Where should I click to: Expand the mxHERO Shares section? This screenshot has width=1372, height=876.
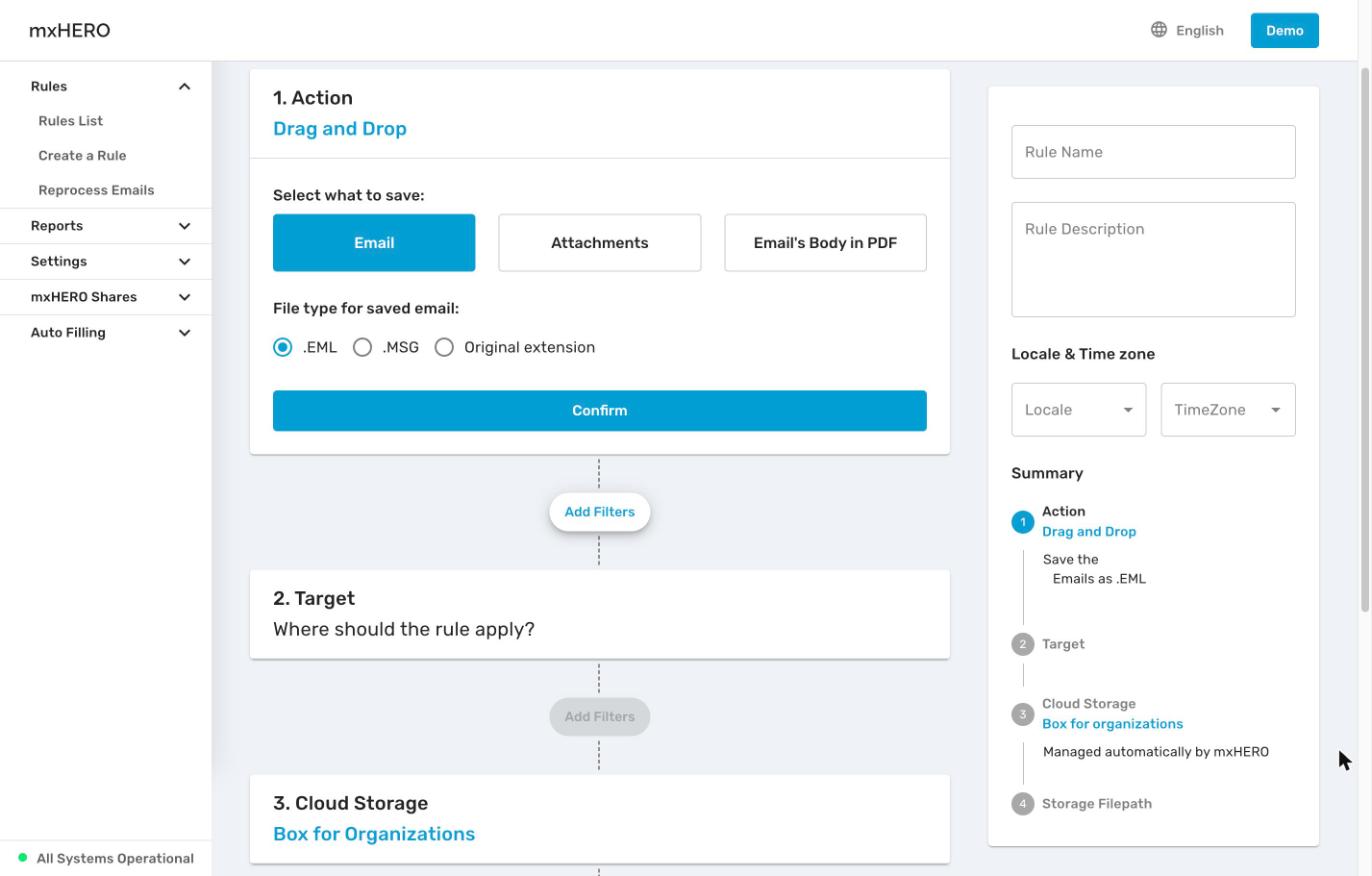point(184,297)
